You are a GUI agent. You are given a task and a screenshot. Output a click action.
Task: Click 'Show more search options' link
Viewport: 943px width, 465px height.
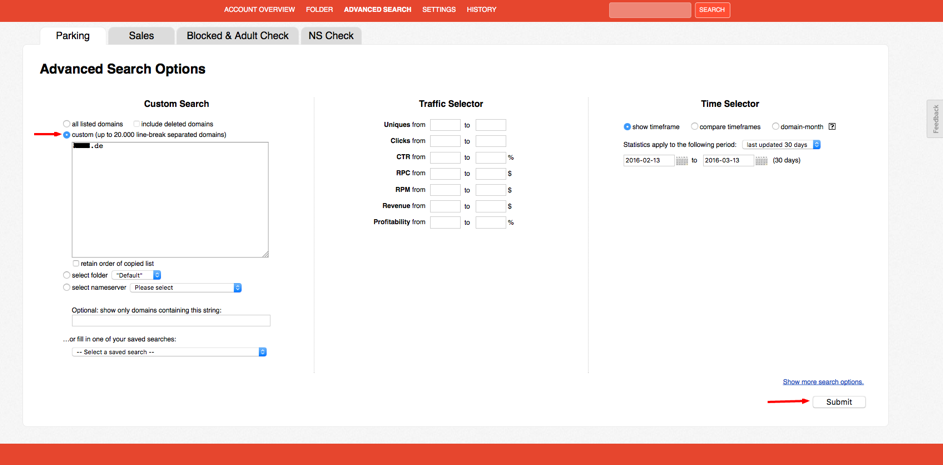(822, 382)
